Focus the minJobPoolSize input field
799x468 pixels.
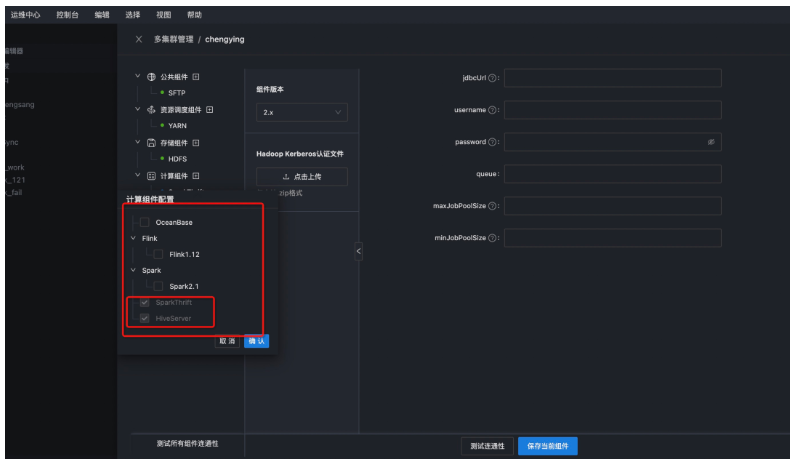coord(612,238)
